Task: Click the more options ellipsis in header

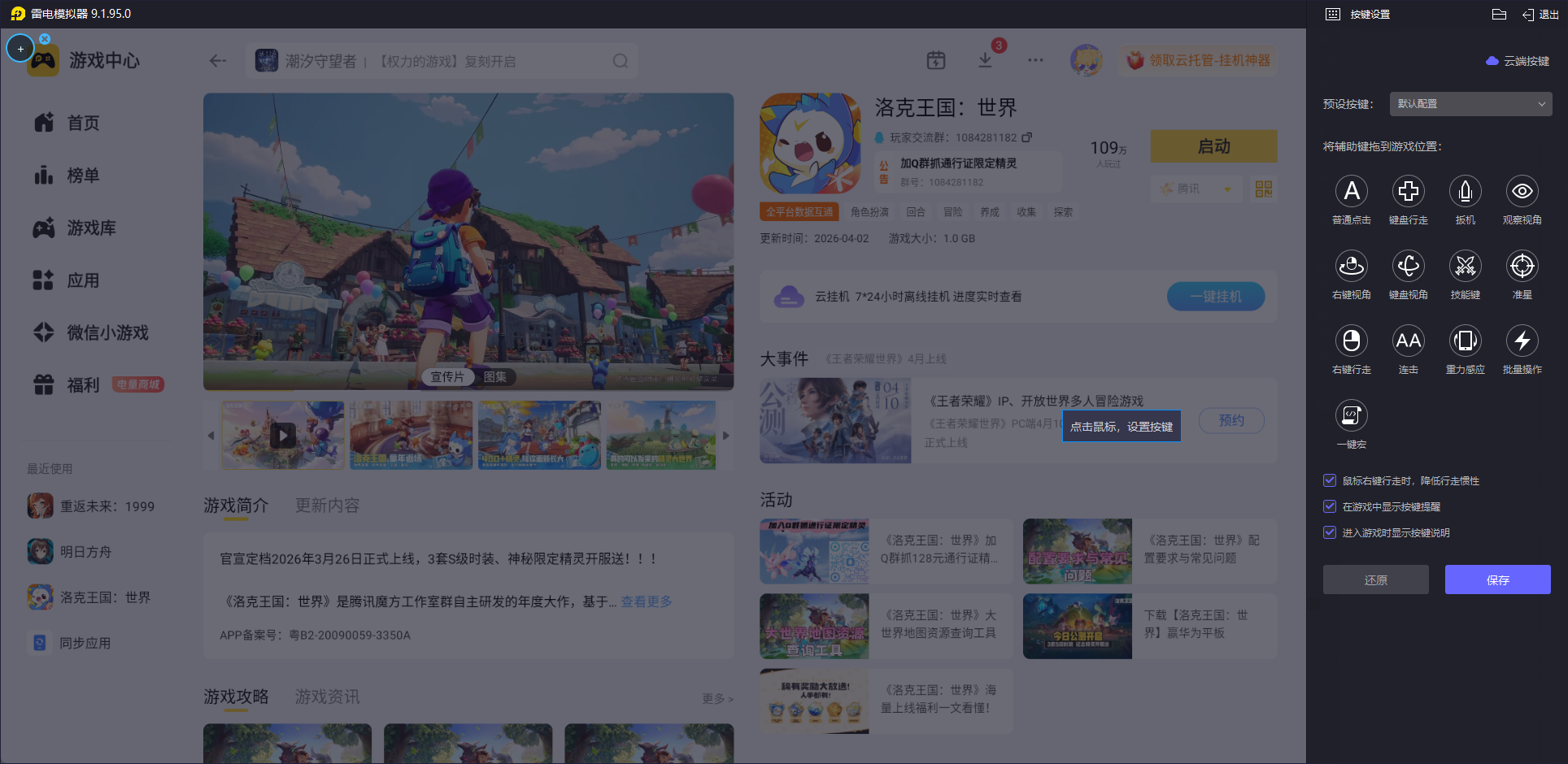Action: [x=1035, y=61]
